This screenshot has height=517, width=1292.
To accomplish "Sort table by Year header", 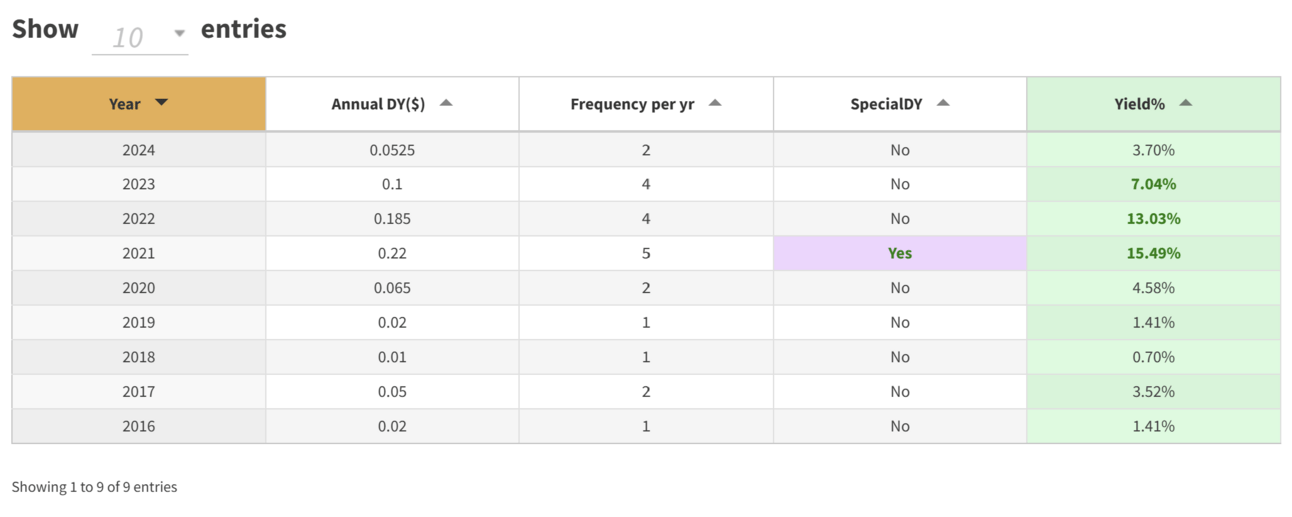I will 125,104.
